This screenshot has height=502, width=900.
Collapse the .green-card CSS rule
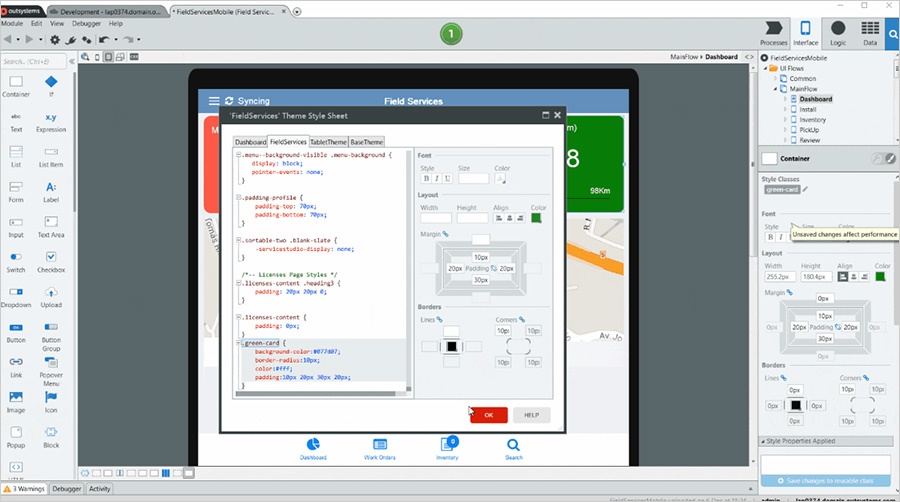pos(239,343)
